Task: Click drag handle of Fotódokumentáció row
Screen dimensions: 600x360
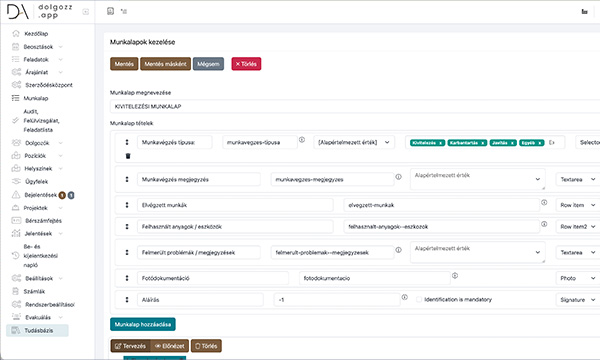Action: tap(127, 278)
